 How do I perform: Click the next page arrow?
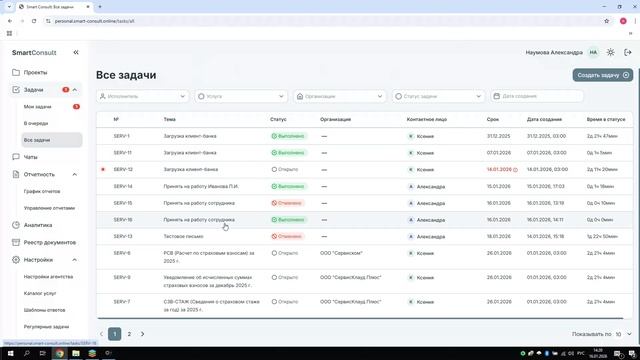tap(142, 334)
